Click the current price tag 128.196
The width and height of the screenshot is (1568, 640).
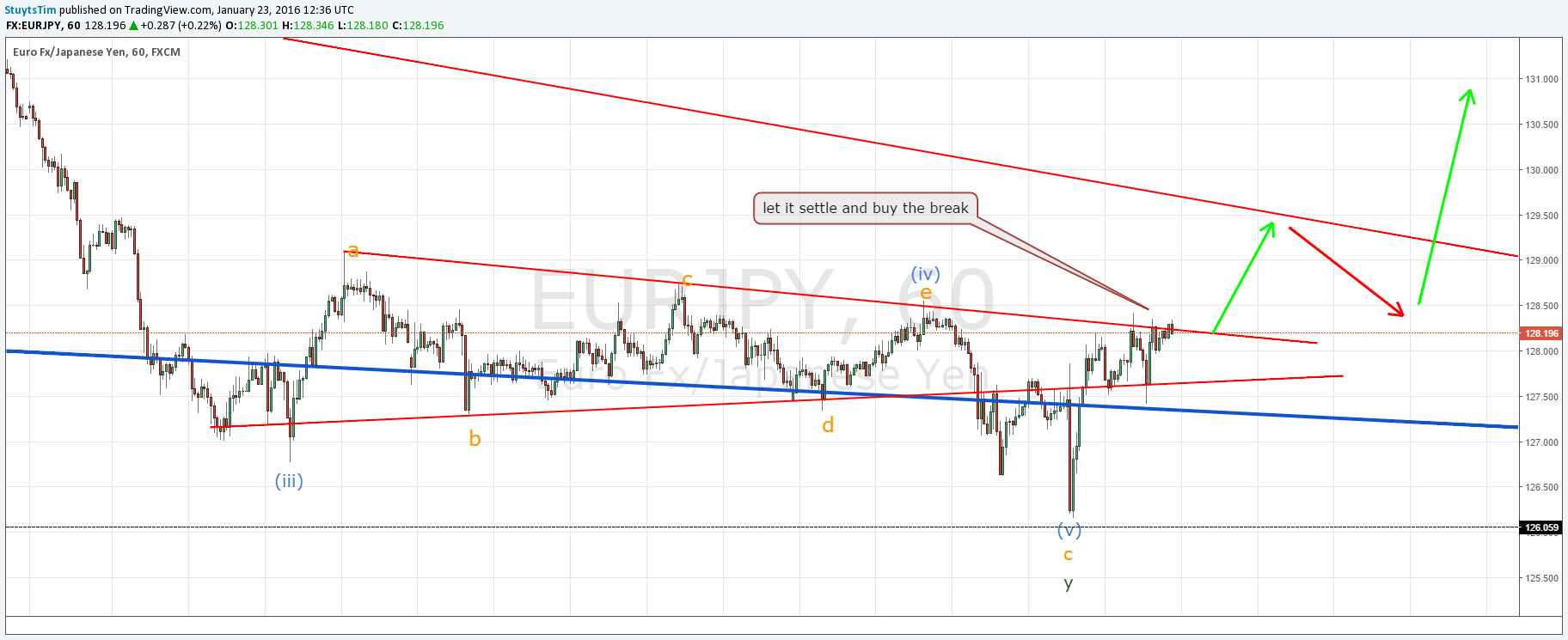(1541, 333)
